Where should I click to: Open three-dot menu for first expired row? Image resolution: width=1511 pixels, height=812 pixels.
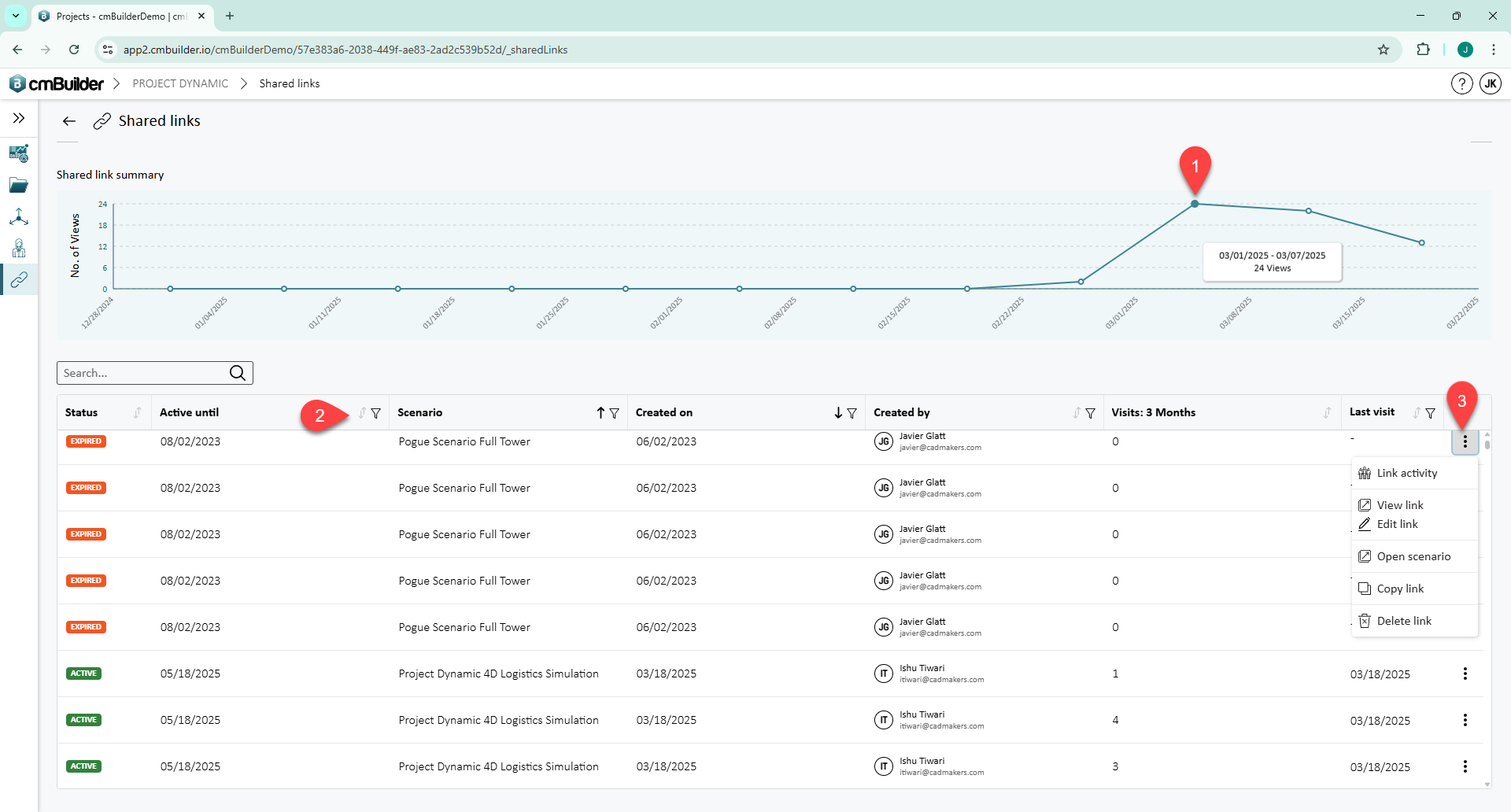1465,442
